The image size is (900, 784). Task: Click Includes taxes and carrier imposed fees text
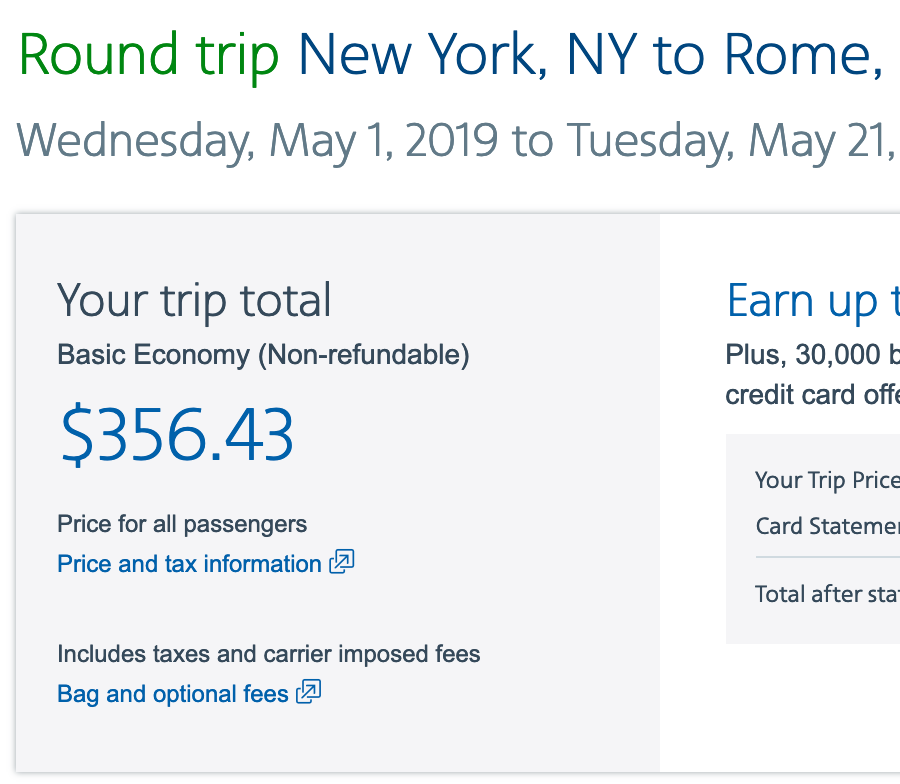[x=269, y=655]
